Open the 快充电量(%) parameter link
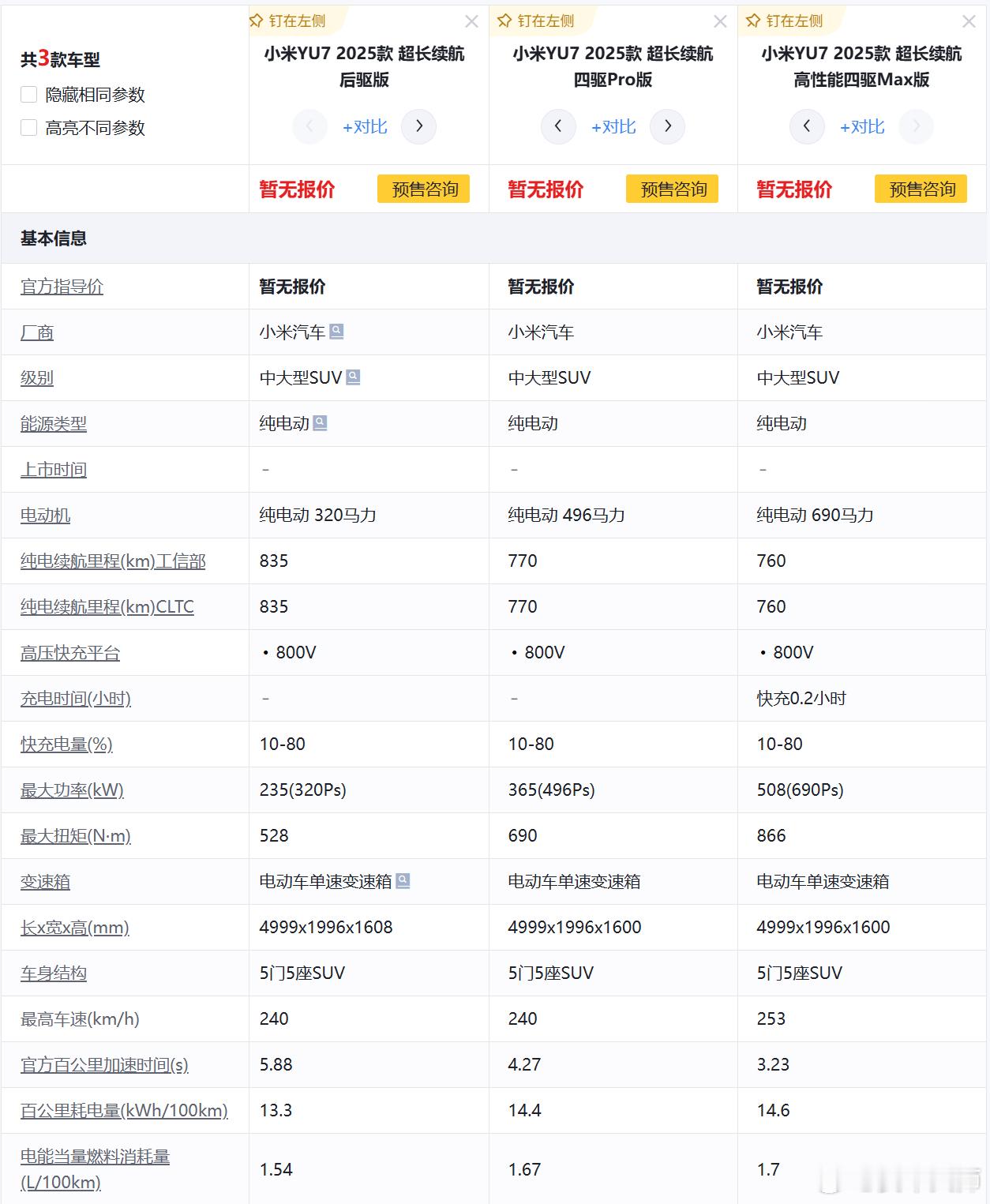Viewport: 990px width, 1204px height. [x=66, y=745]
